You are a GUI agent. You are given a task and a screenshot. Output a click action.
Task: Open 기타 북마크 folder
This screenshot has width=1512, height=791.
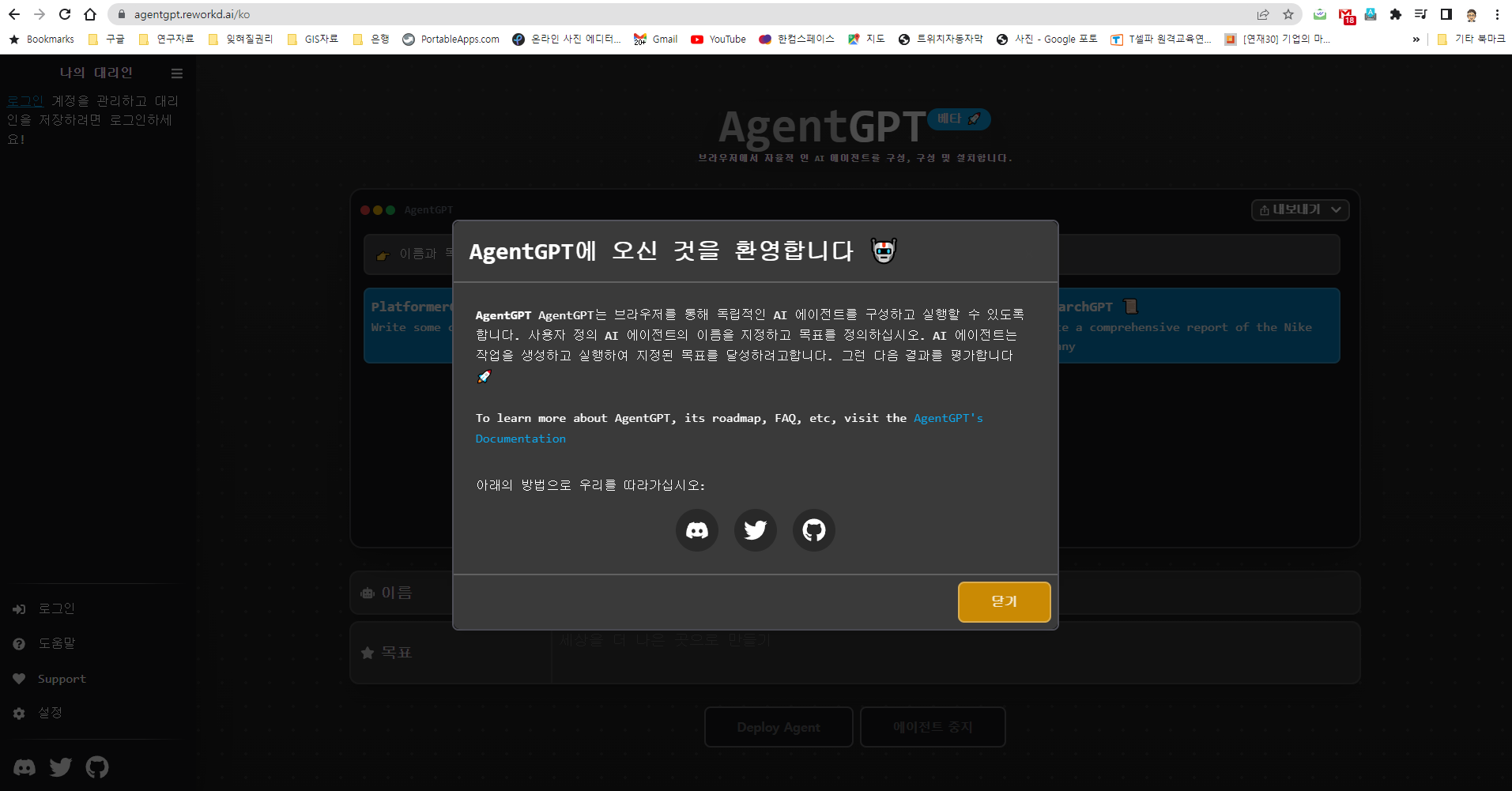tap(1471, 40)
